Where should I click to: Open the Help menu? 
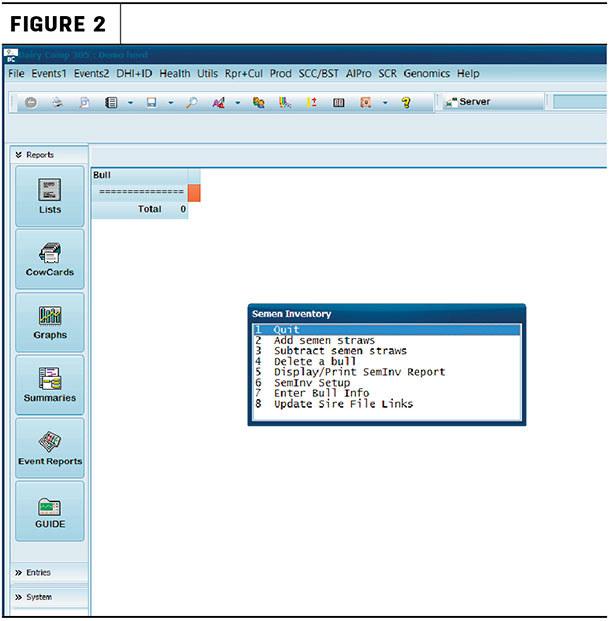tap(468, 74)
